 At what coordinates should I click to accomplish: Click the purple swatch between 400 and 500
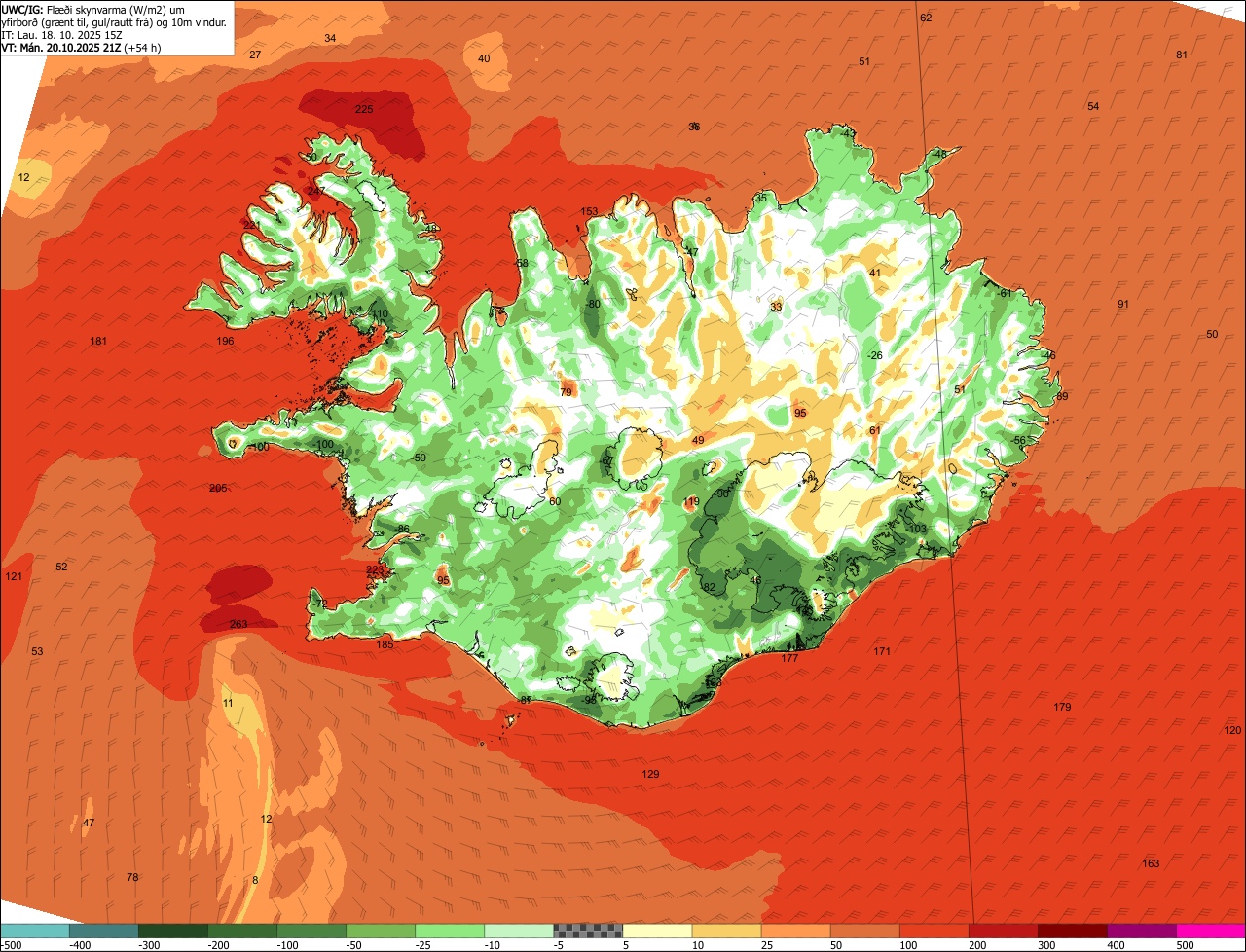coord(1142,931)
